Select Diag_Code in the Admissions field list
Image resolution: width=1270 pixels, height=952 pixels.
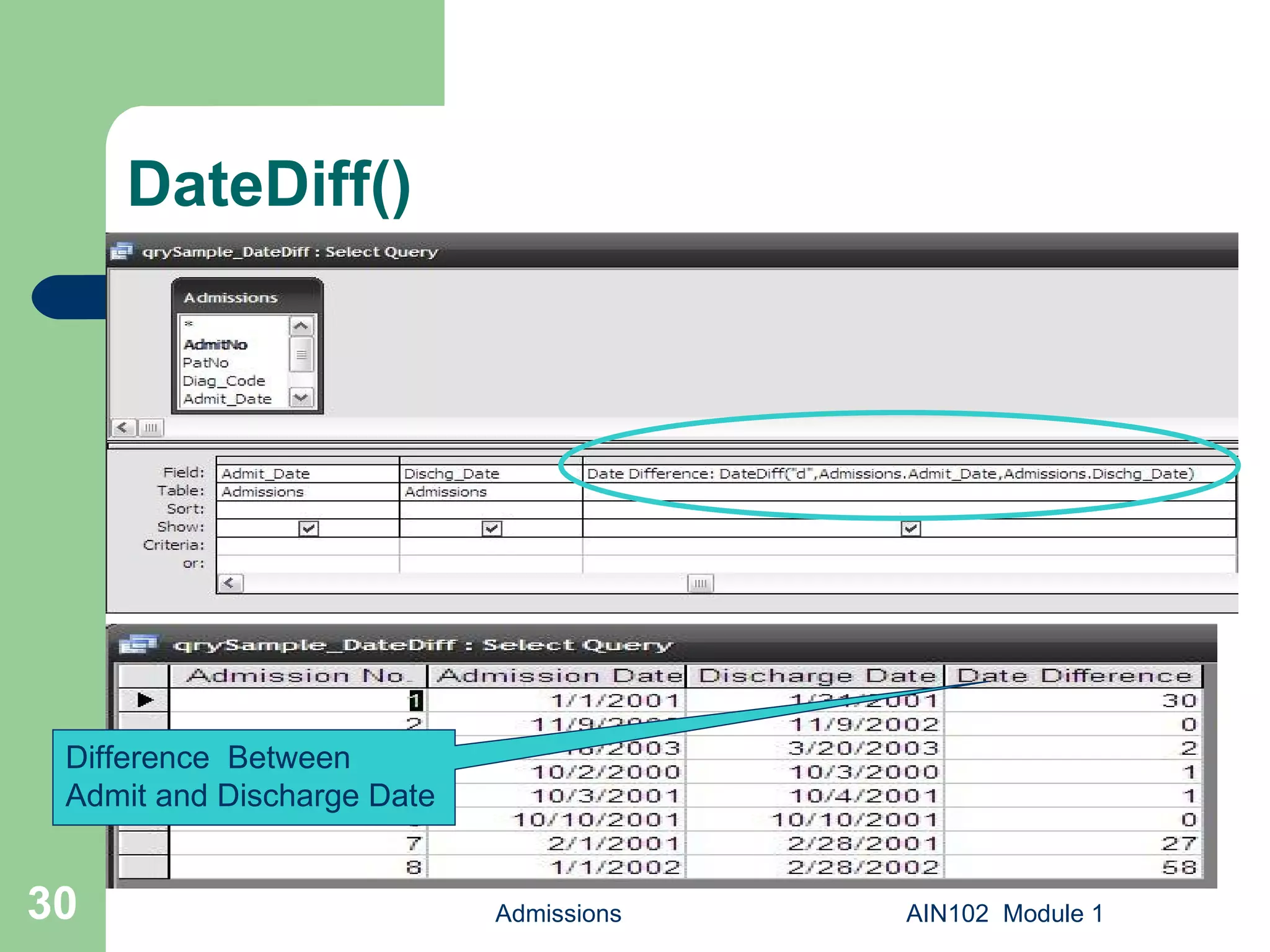pos(224,381)
